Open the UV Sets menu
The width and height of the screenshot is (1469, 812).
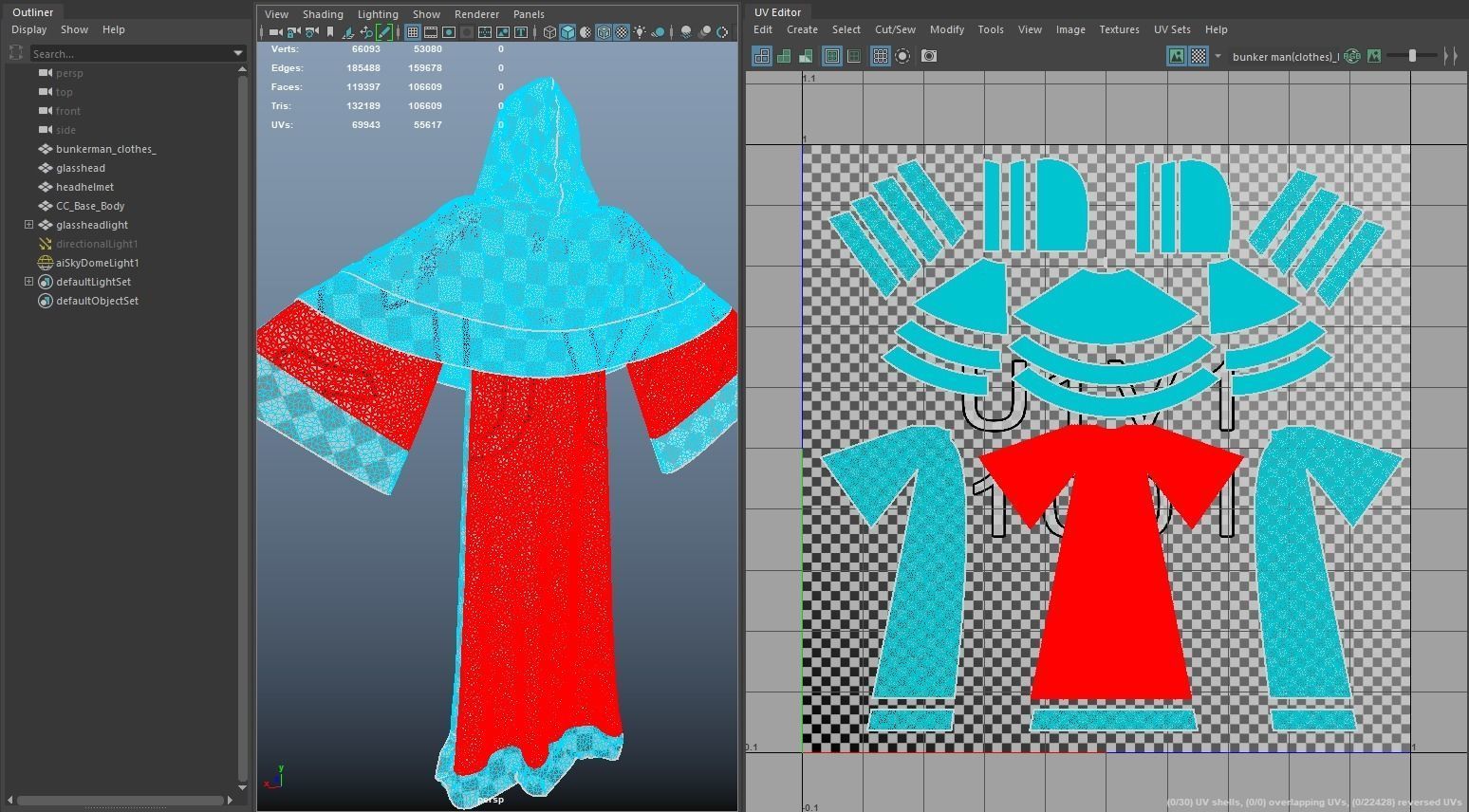coord(1172,29)
